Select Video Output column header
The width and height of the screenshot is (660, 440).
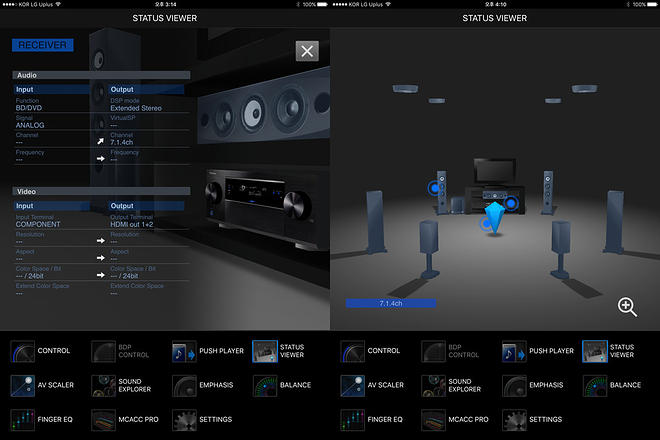click(146, 206)
